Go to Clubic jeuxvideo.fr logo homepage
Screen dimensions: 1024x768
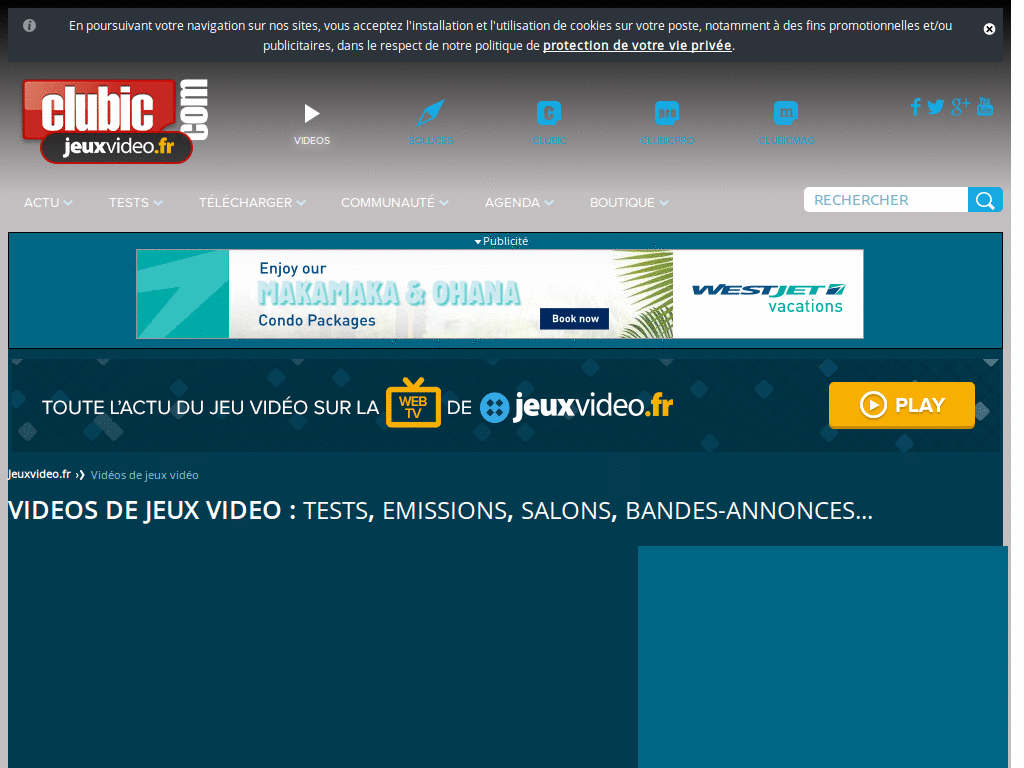tap(115, 121)
